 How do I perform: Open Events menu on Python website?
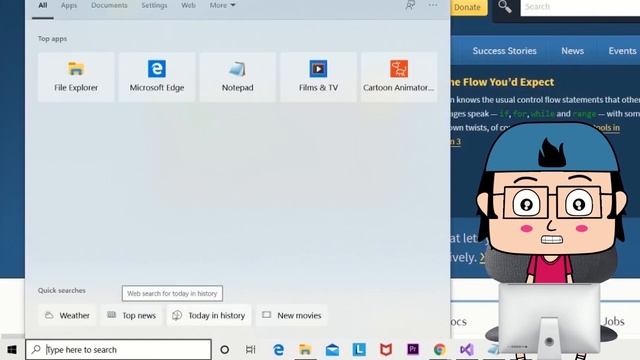[x=622, y=51]
